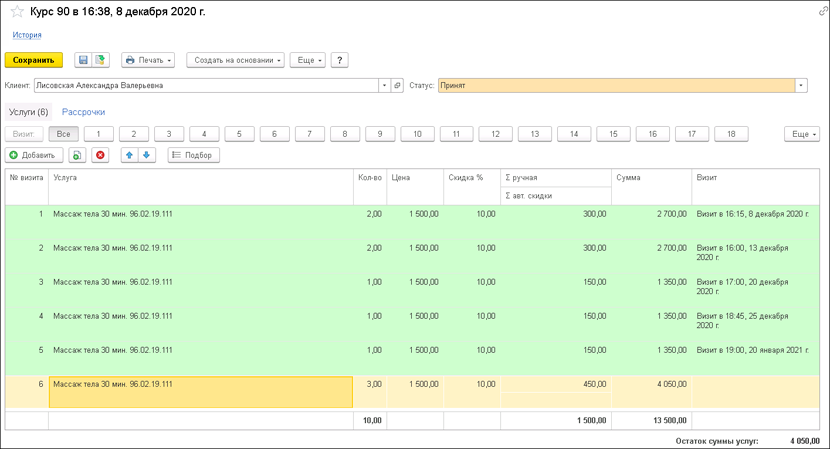Select visit filter number 7

point(310,134)
